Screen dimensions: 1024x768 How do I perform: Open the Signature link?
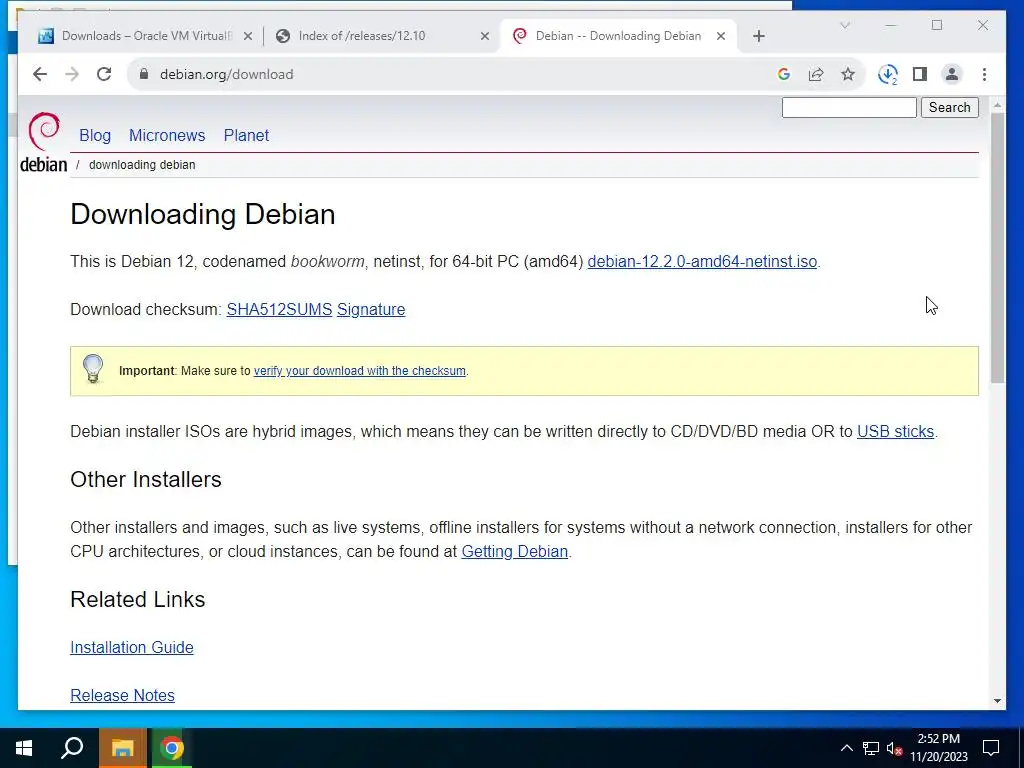coord(371,310)
